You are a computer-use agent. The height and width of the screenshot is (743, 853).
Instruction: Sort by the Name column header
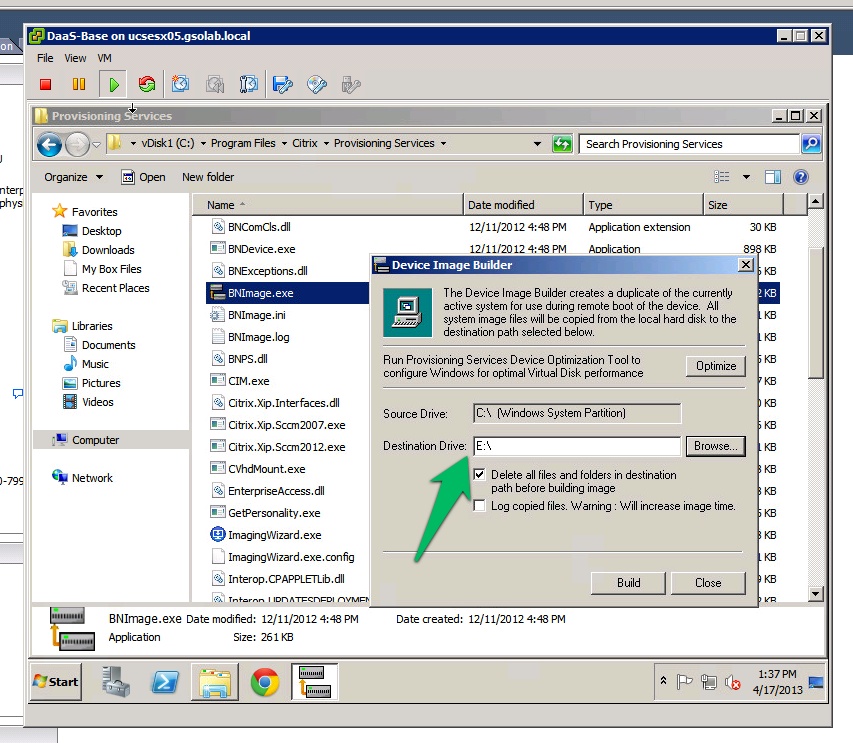(327, 205)
